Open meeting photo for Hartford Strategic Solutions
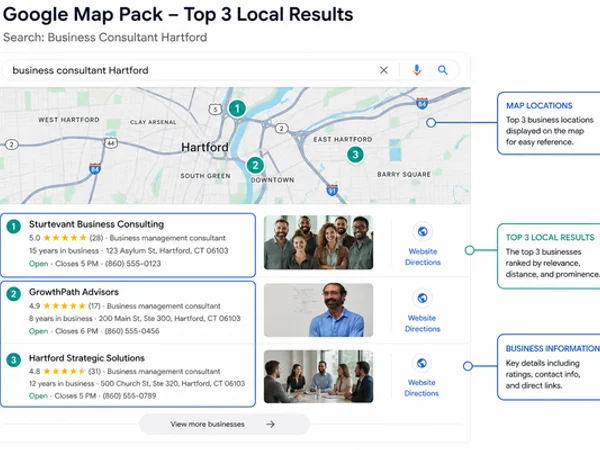 click(x=318, y=376)
